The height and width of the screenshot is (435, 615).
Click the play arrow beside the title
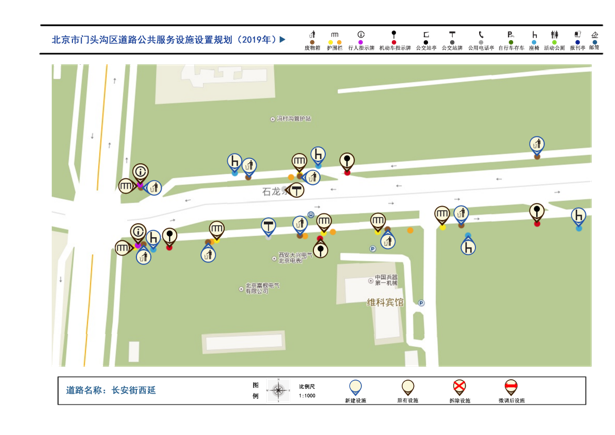point(282,40)
